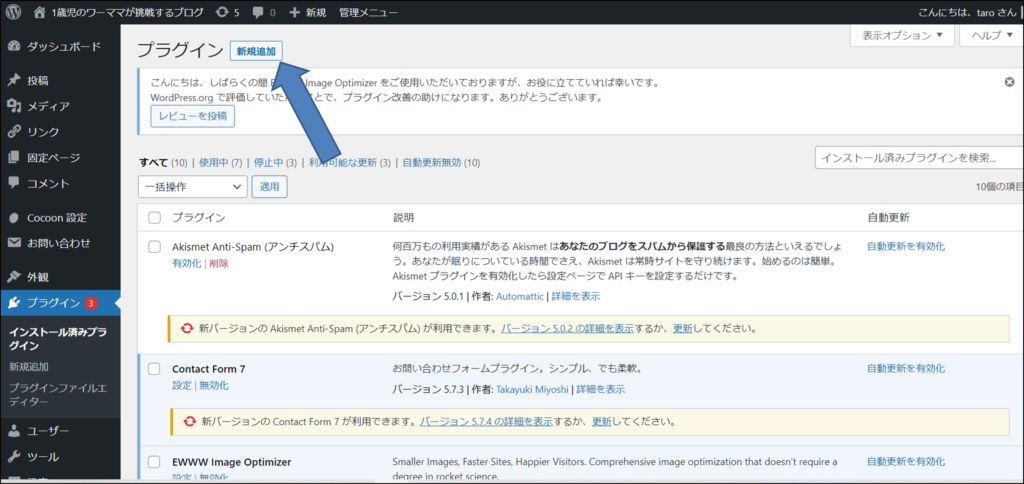This screenshot has height=484, width=1024.
Task: Open インストール済みプラグイン submenu
Action: tap(57, 339)
